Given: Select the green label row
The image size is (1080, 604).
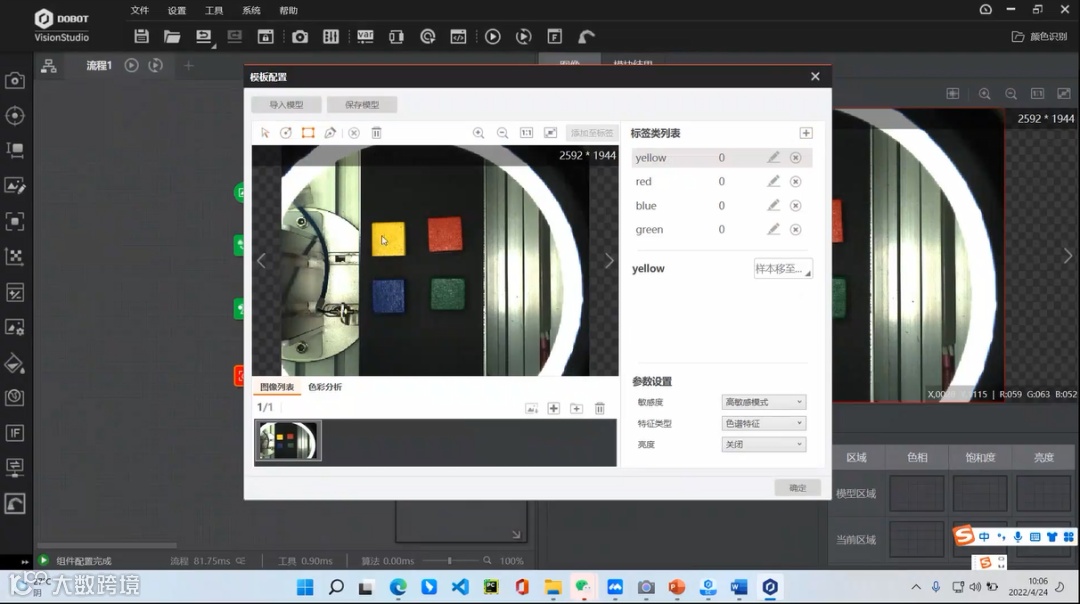Looking at the screenshot, I should click(x=721, y=229).
